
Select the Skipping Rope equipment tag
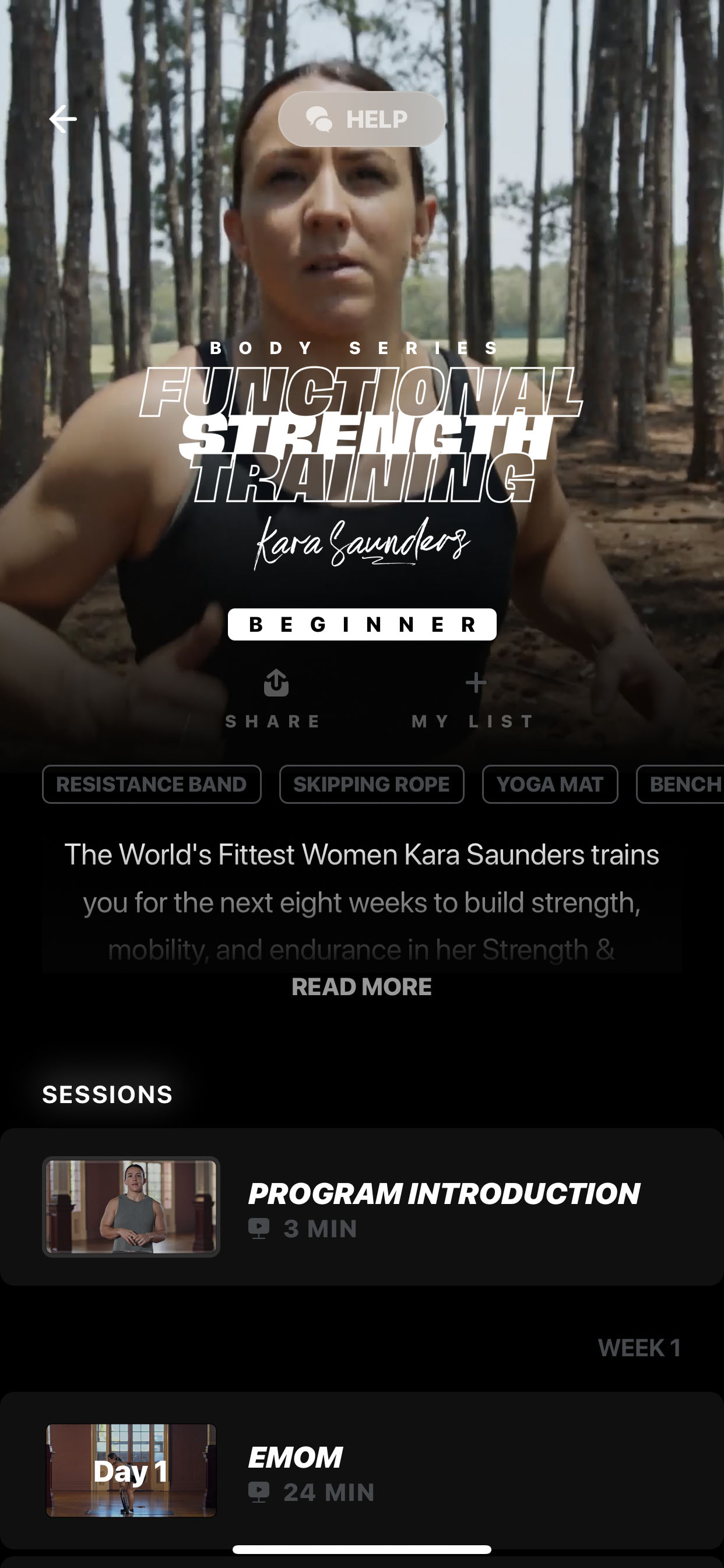(x=372, y=784)
